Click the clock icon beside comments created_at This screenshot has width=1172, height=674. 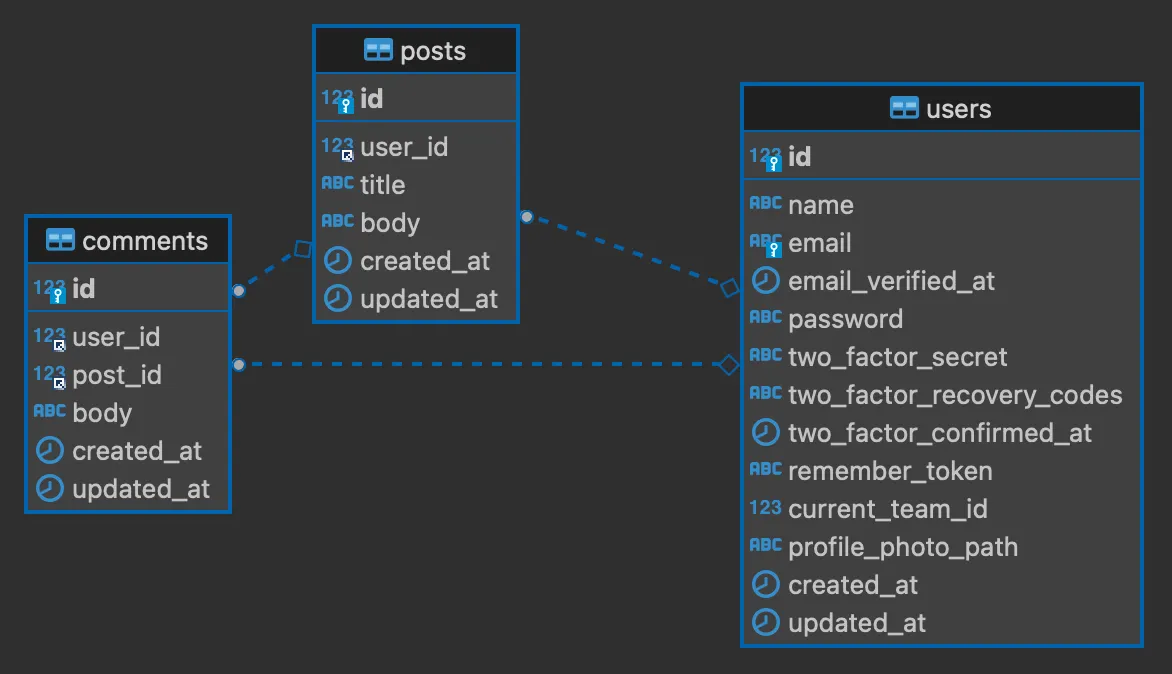click(x=48, y=450)
